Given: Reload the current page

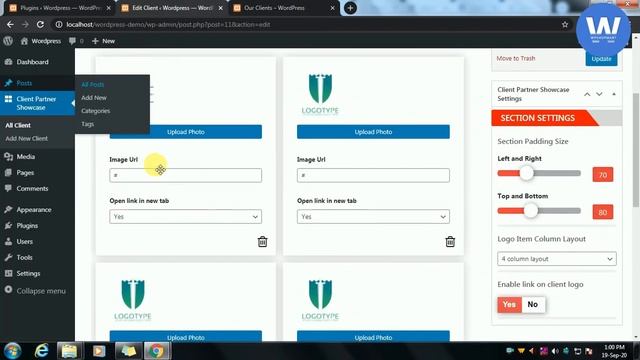Looking at the screenshot, I should [40, 24].
